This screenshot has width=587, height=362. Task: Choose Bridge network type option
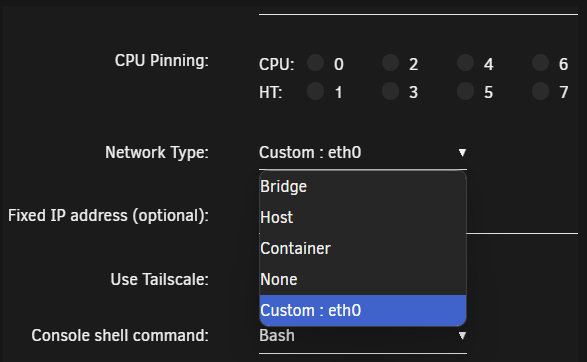click(x=363, y=186)
